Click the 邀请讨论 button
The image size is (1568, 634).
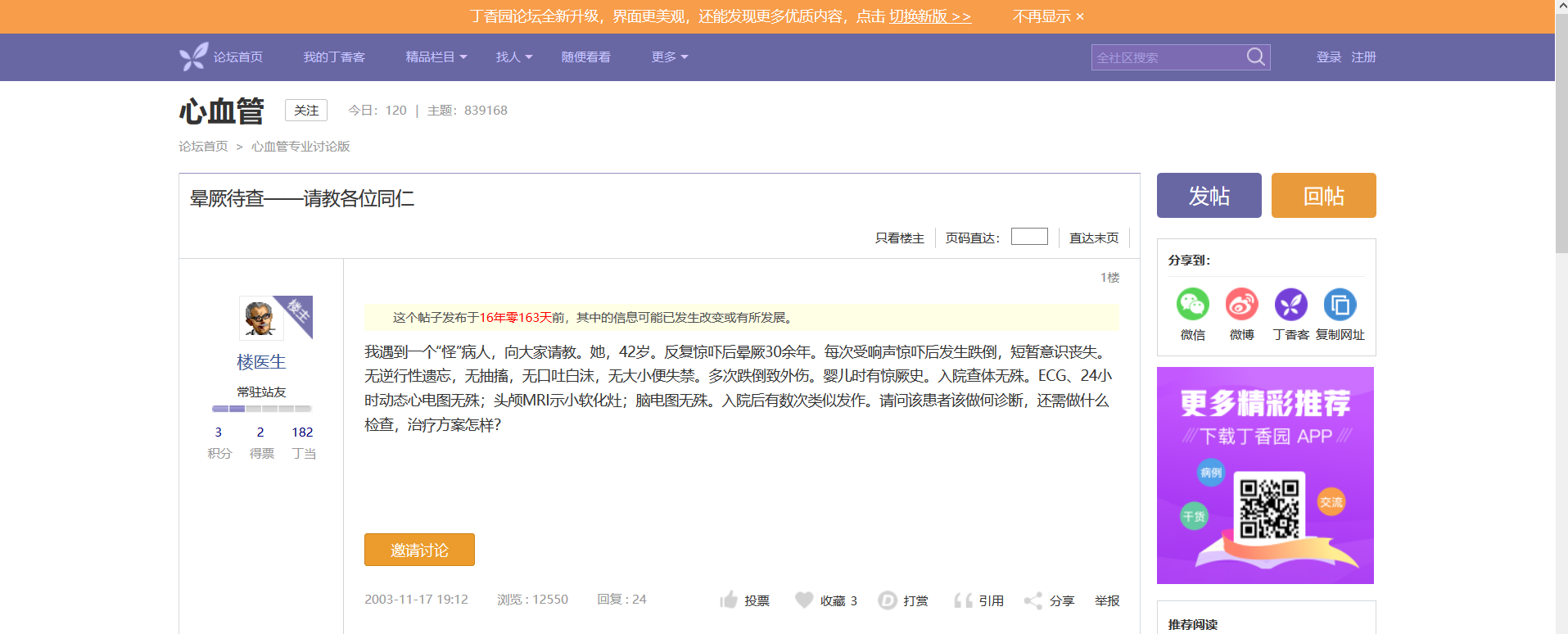tap(419, 550)
